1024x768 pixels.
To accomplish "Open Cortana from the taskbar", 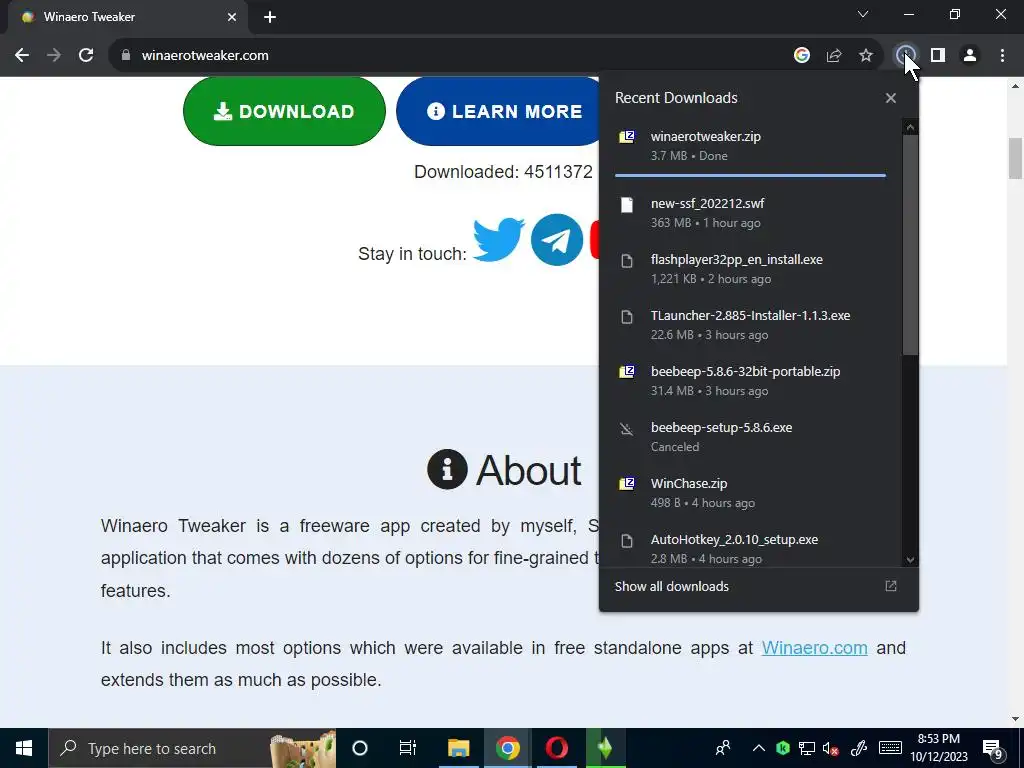I will tap(360, 748).
